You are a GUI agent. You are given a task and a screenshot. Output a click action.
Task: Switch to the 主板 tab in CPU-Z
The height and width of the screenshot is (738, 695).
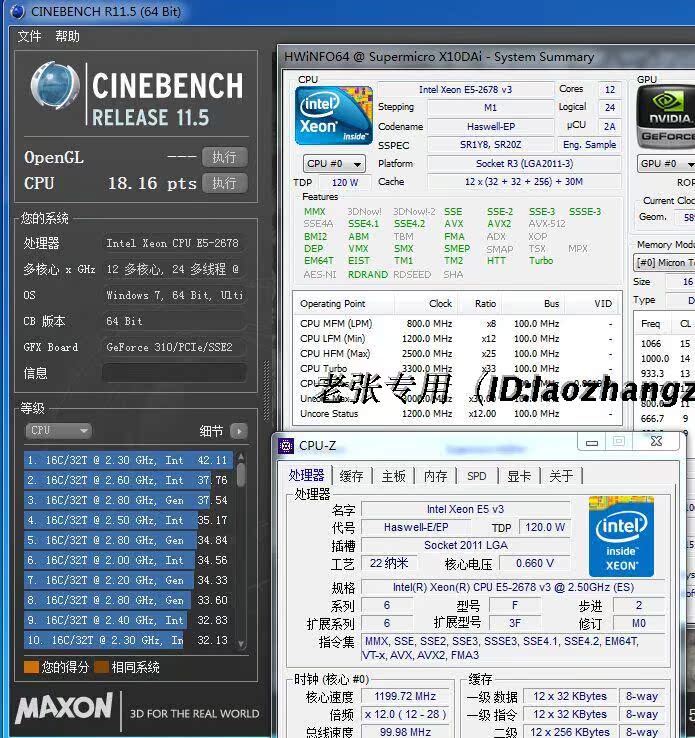393,476
